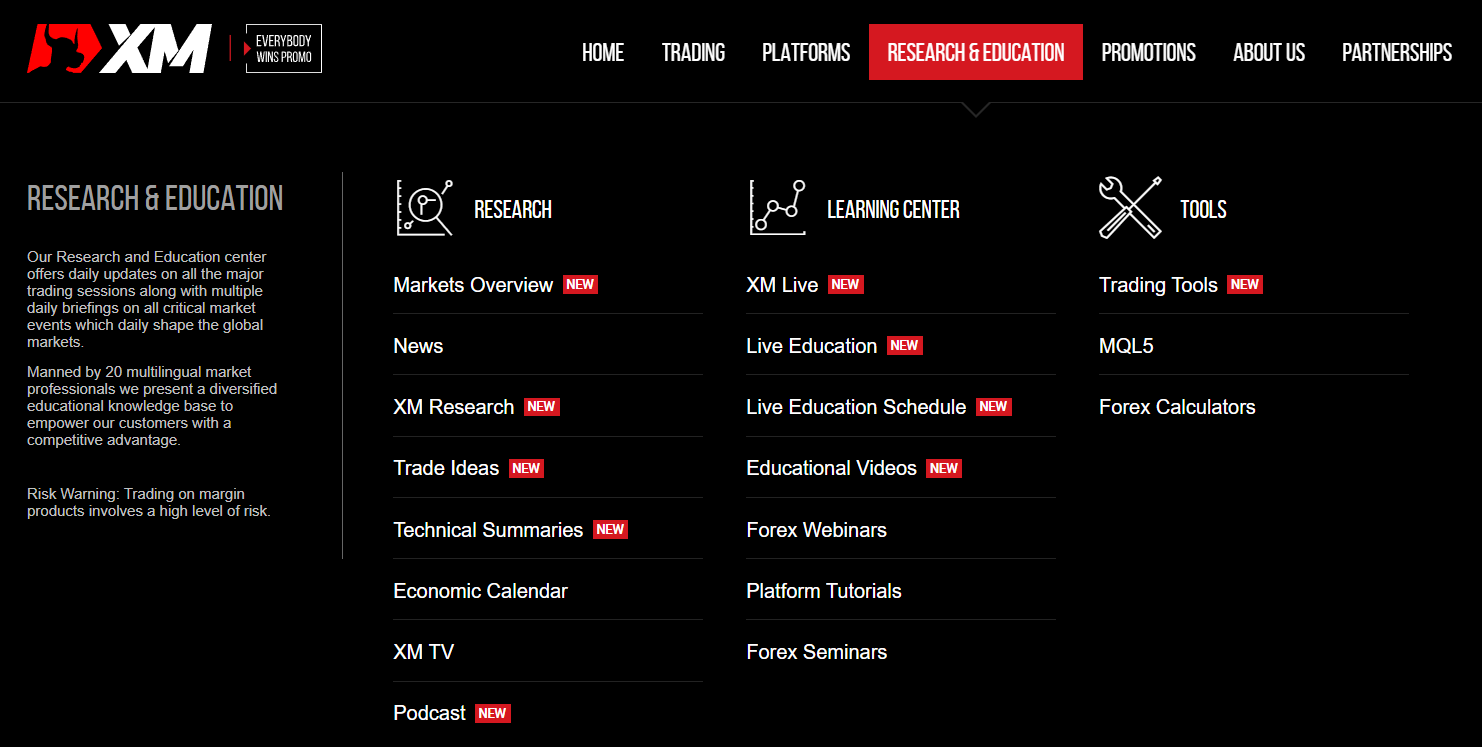Open Educational Videos
This screenshot has width=1482, height=747.
[x=831, y=468]
